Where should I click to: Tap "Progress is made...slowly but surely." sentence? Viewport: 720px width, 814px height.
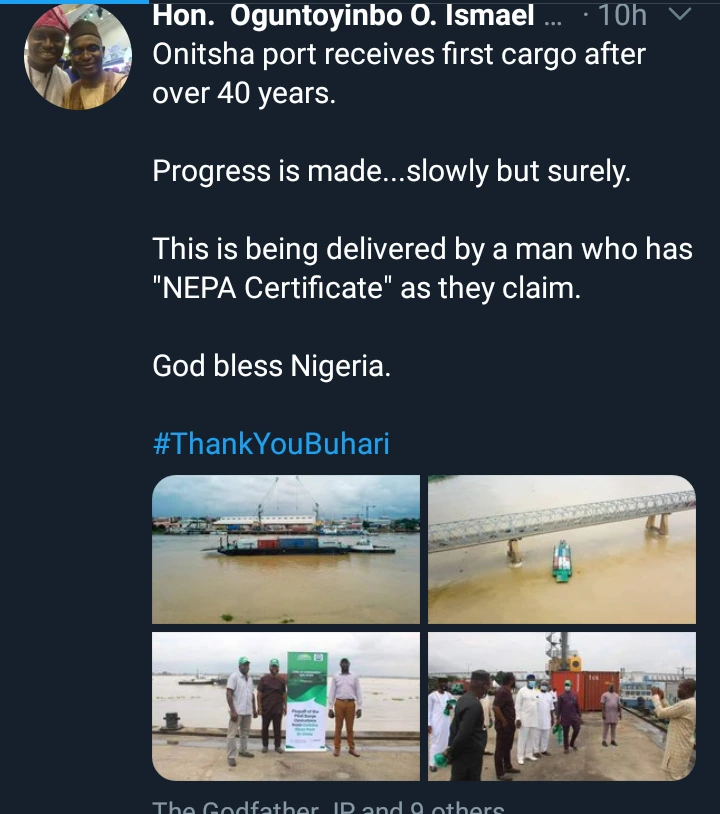pyautogui.click(x=392, y=171)
